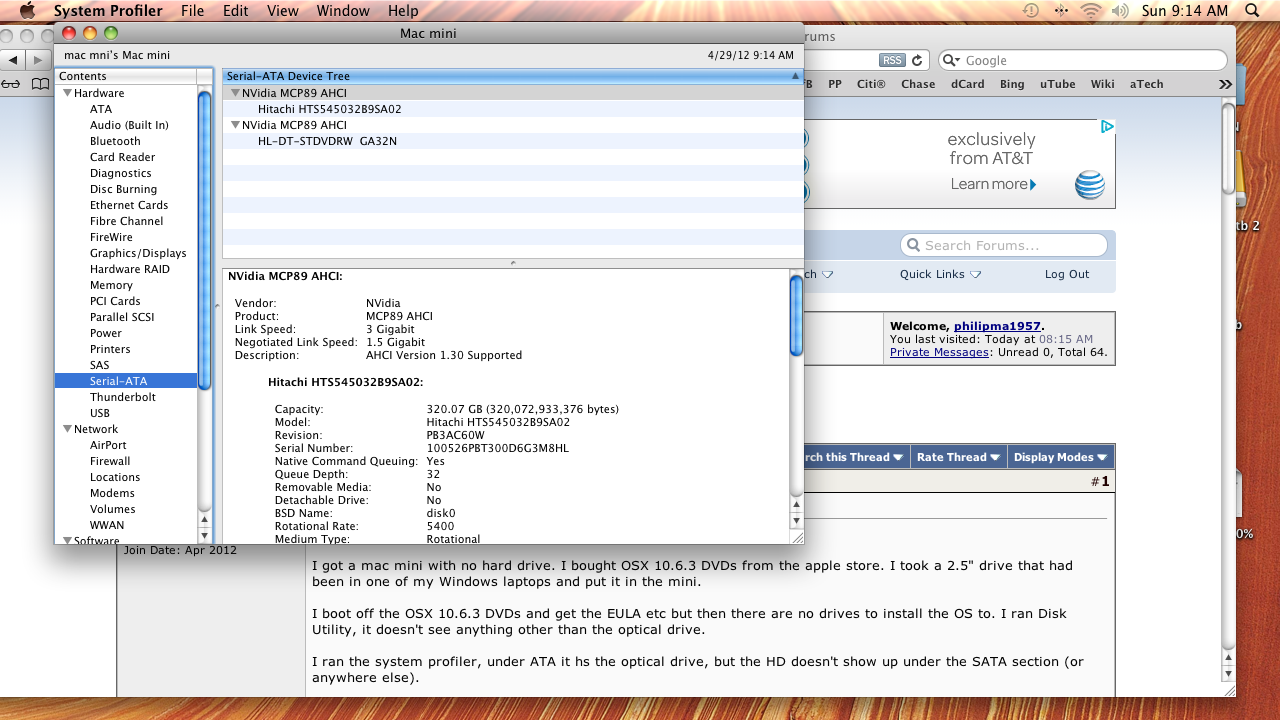Screen dimensions: 1280x720
Task: Click the philipma1957 username link
Action: point(997,326)
